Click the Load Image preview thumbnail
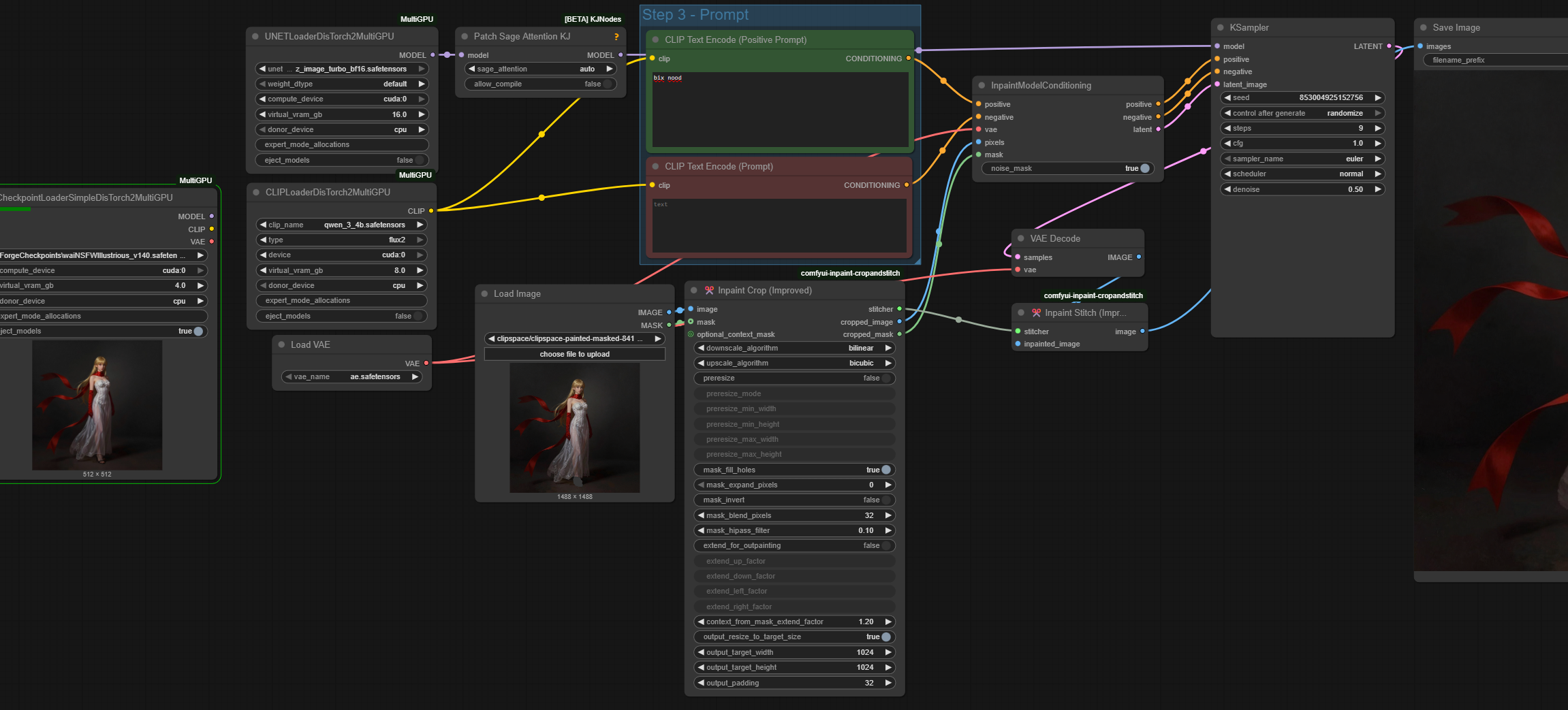The height and width of the screenshot is (710, 1568). (575, 428)
